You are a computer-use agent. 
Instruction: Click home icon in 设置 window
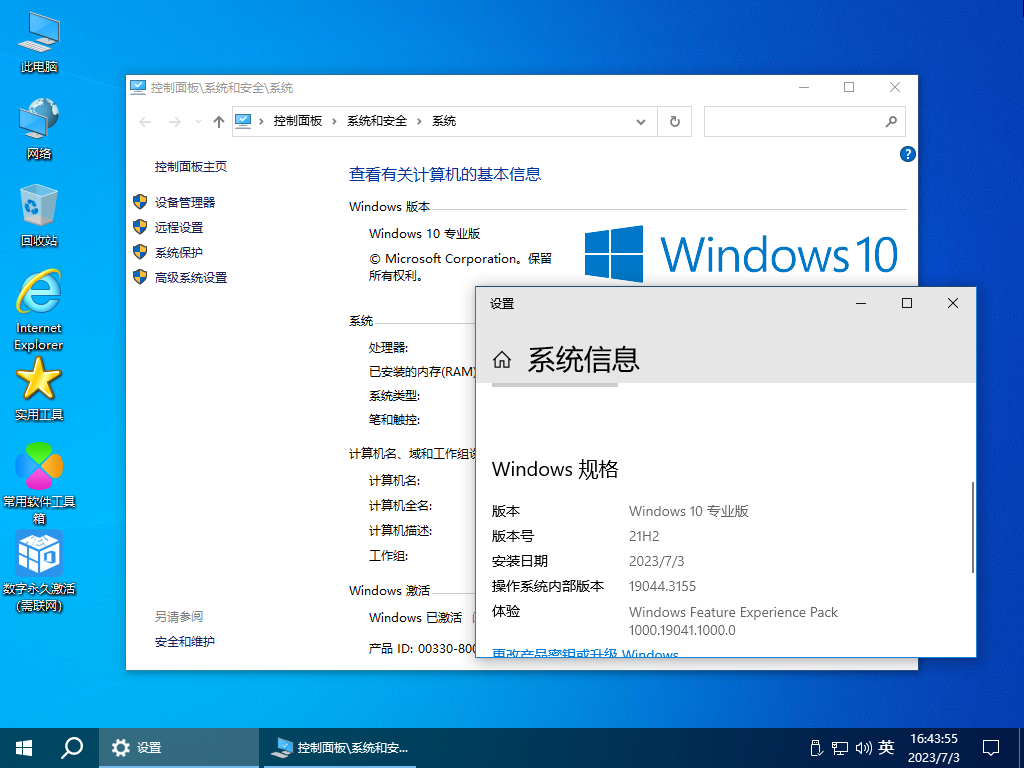coord(502,359)
